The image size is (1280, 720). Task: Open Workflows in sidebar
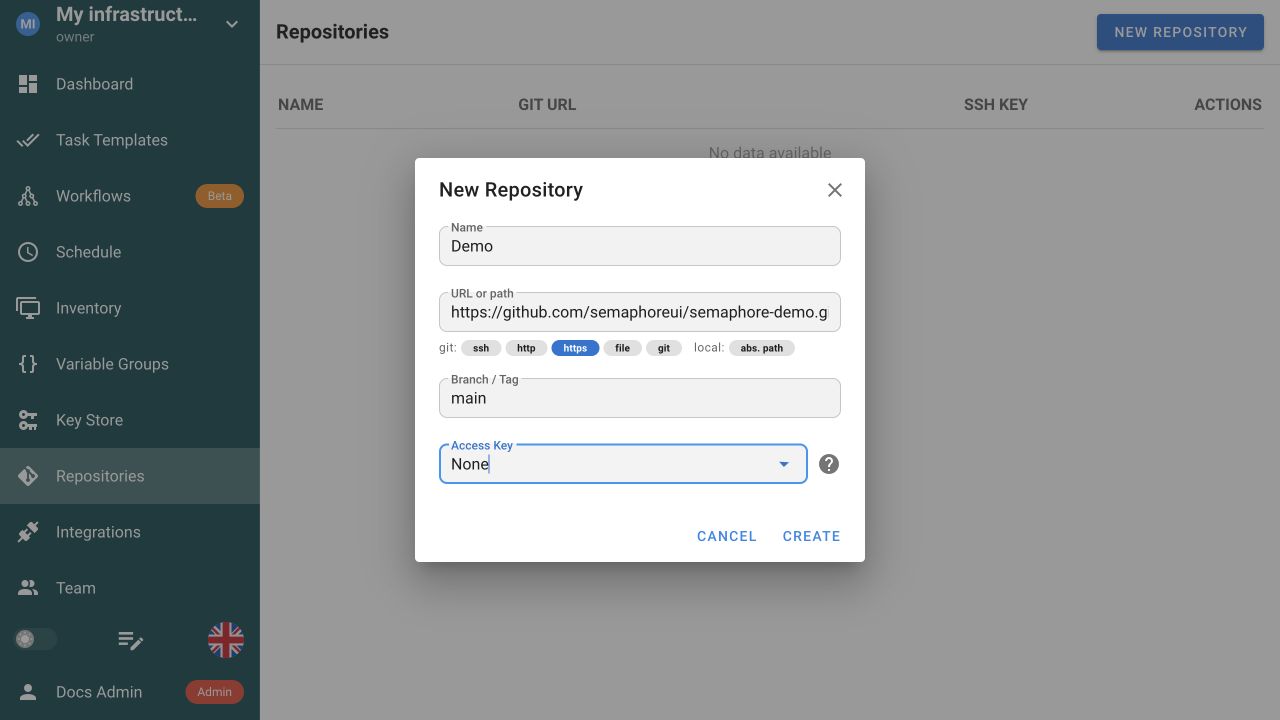pyautogui.click(x=130, y=196)
